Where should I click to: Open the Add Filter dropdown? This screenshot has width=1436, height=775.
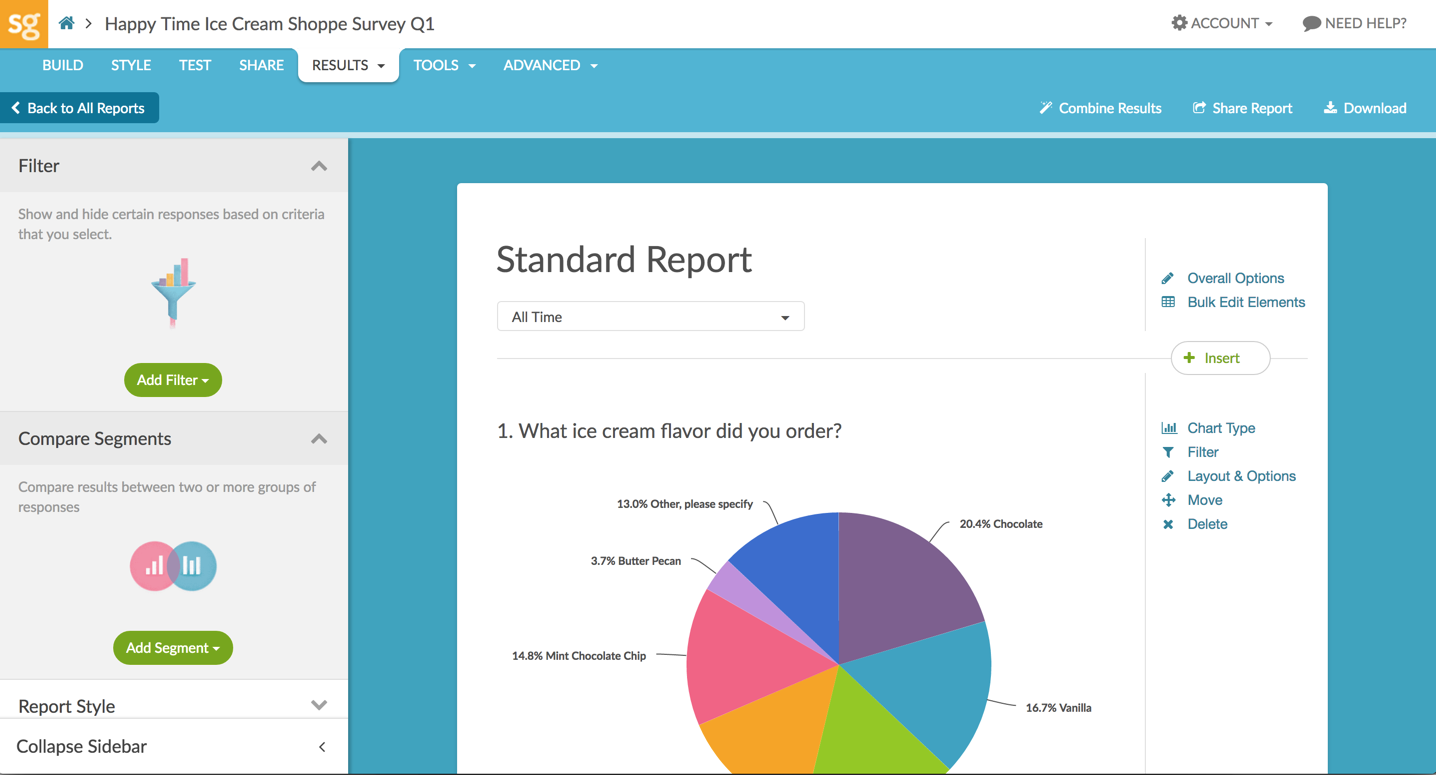tap(173, 380)
